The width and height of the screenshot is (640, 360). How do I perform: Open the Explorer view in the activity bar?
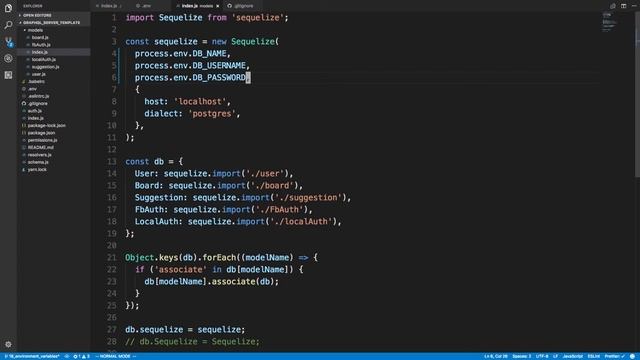8,8
